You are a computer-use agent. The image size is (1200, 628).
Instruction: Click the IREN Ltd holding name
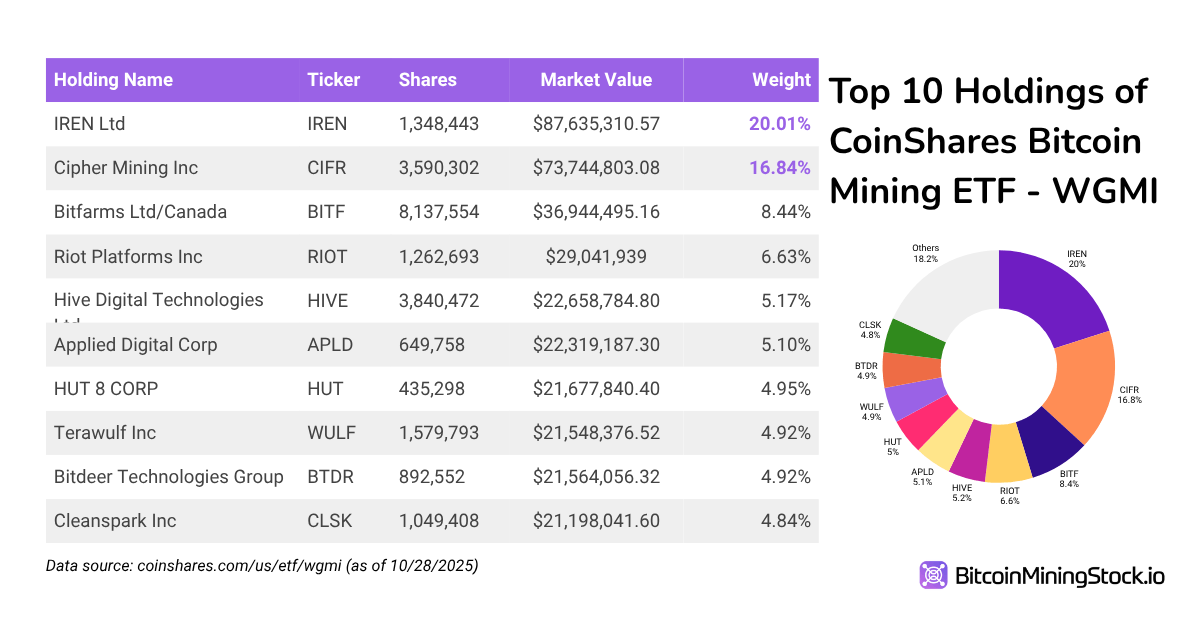click(89, 124)
